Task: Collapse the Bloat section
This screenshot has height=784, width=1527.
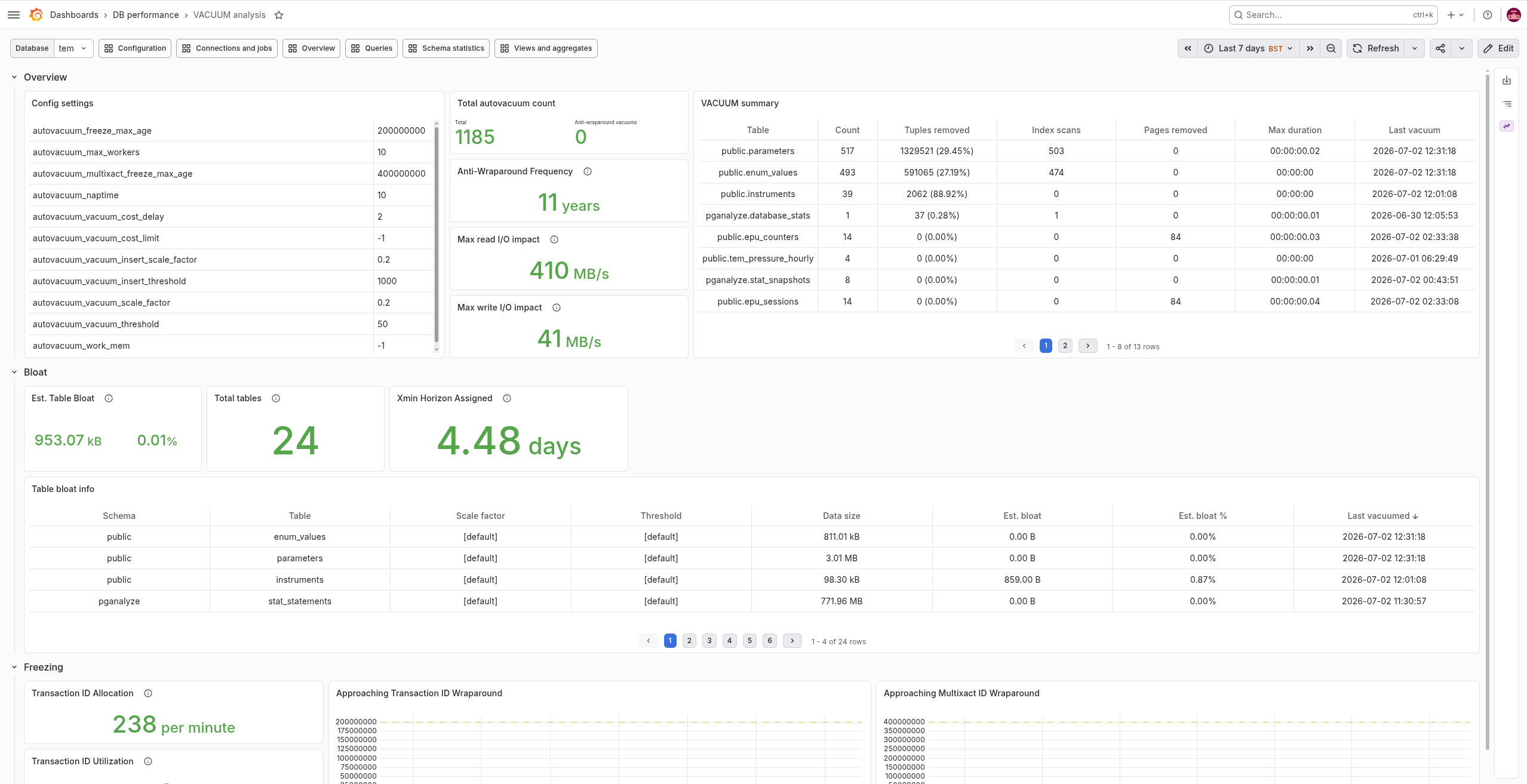Action: click(x=14, y=372)
